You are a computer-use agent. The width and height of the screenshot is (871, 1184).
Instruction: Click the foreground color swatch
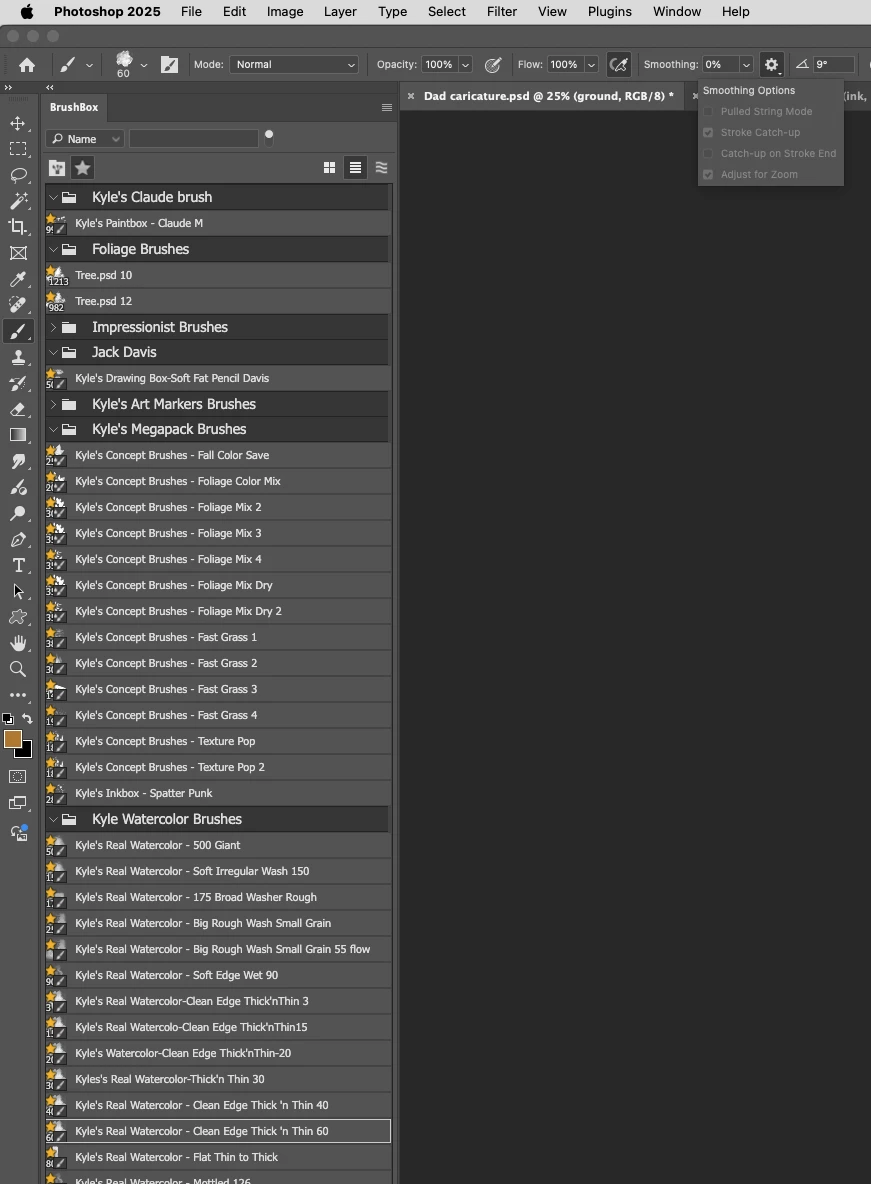point(12,739)
